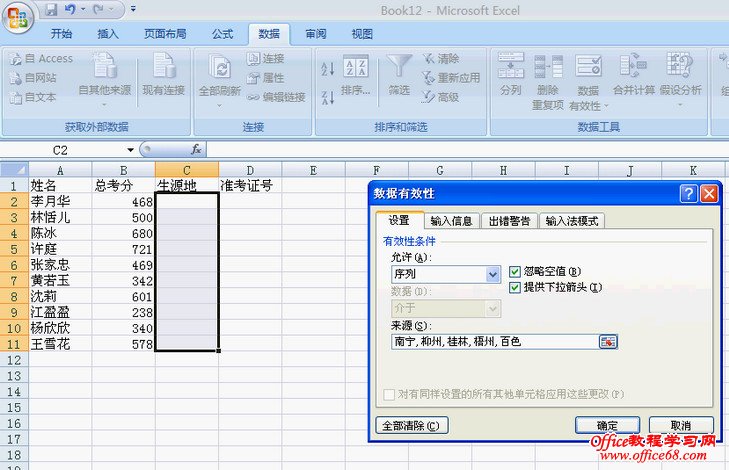Screen dimensions: 729x470
Task: Open 自其他来源 data sources menu
Action: click(105, 79)
